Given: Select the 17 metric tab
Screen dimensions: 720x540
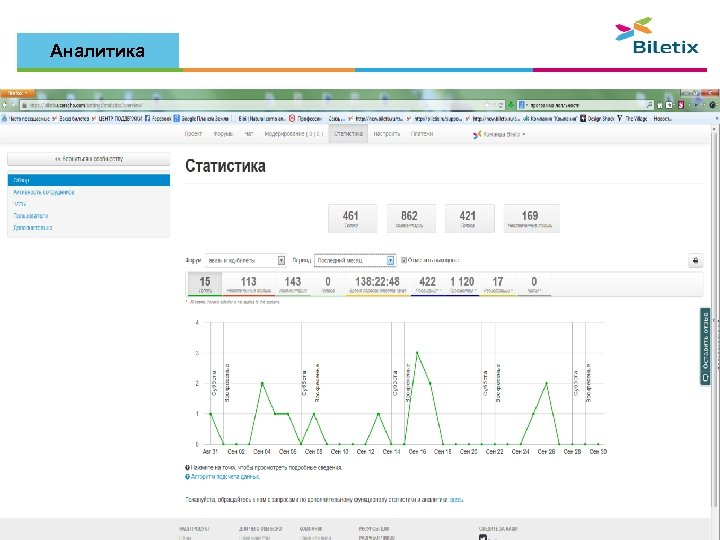Looking at the screenshot, I should (498, 284).
